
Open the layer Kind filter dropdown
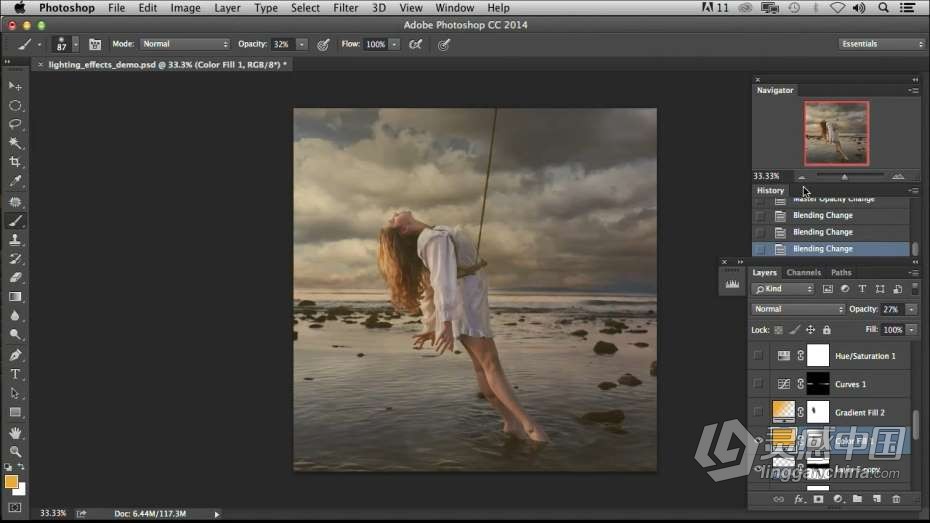pos(783,289)
